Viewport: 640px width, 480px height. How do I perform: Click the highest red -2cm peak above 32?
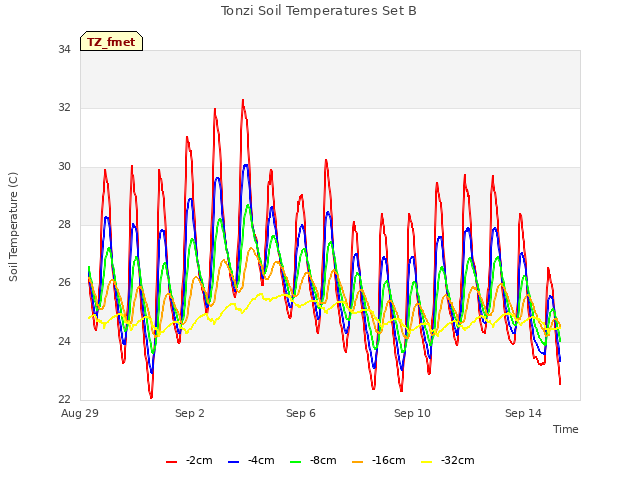tap(243, 100)
